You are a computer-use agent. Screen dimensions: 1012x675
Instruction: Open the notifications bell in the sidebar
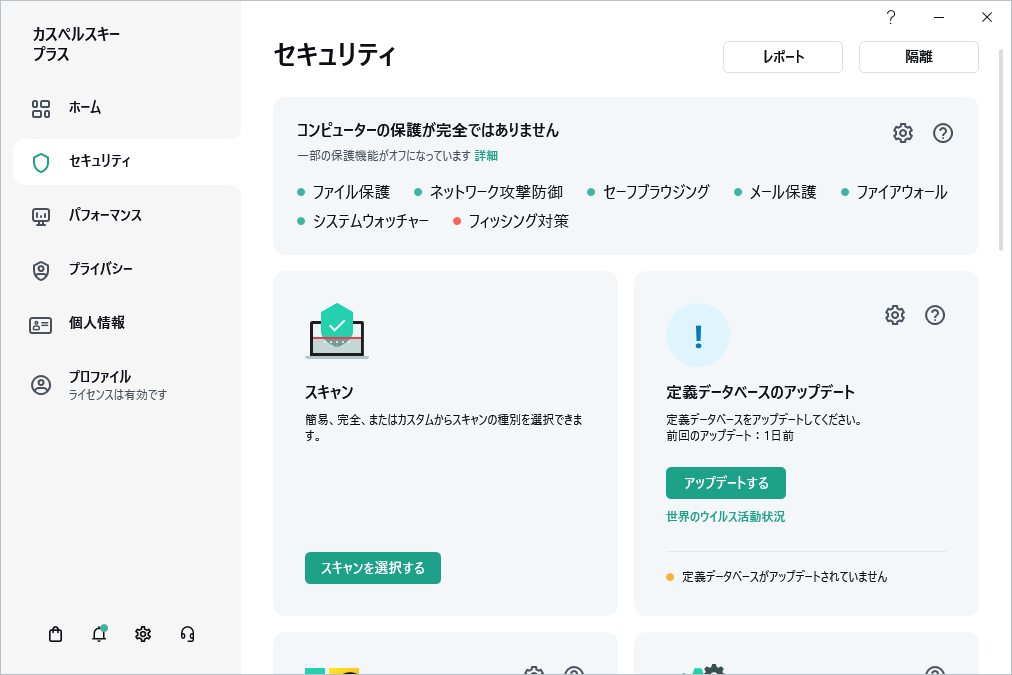pyautogui.click(x=99, y=634)
